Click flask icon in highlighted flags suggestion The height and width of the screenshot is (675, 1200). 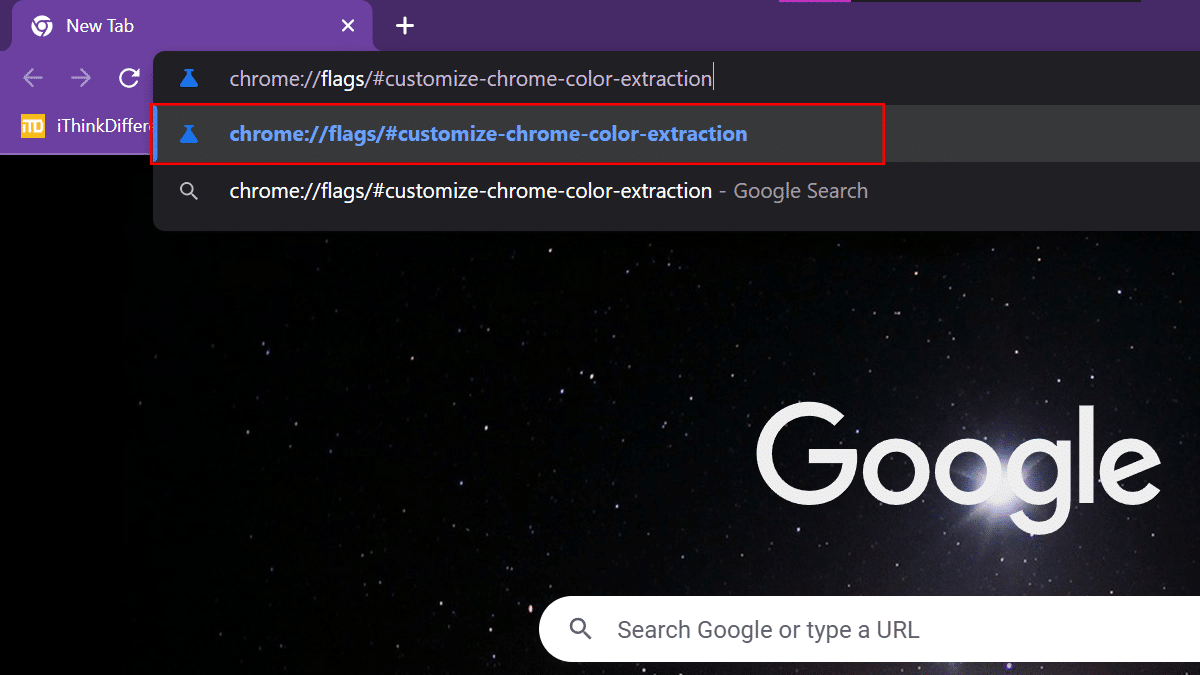click(x=188, y=134)
